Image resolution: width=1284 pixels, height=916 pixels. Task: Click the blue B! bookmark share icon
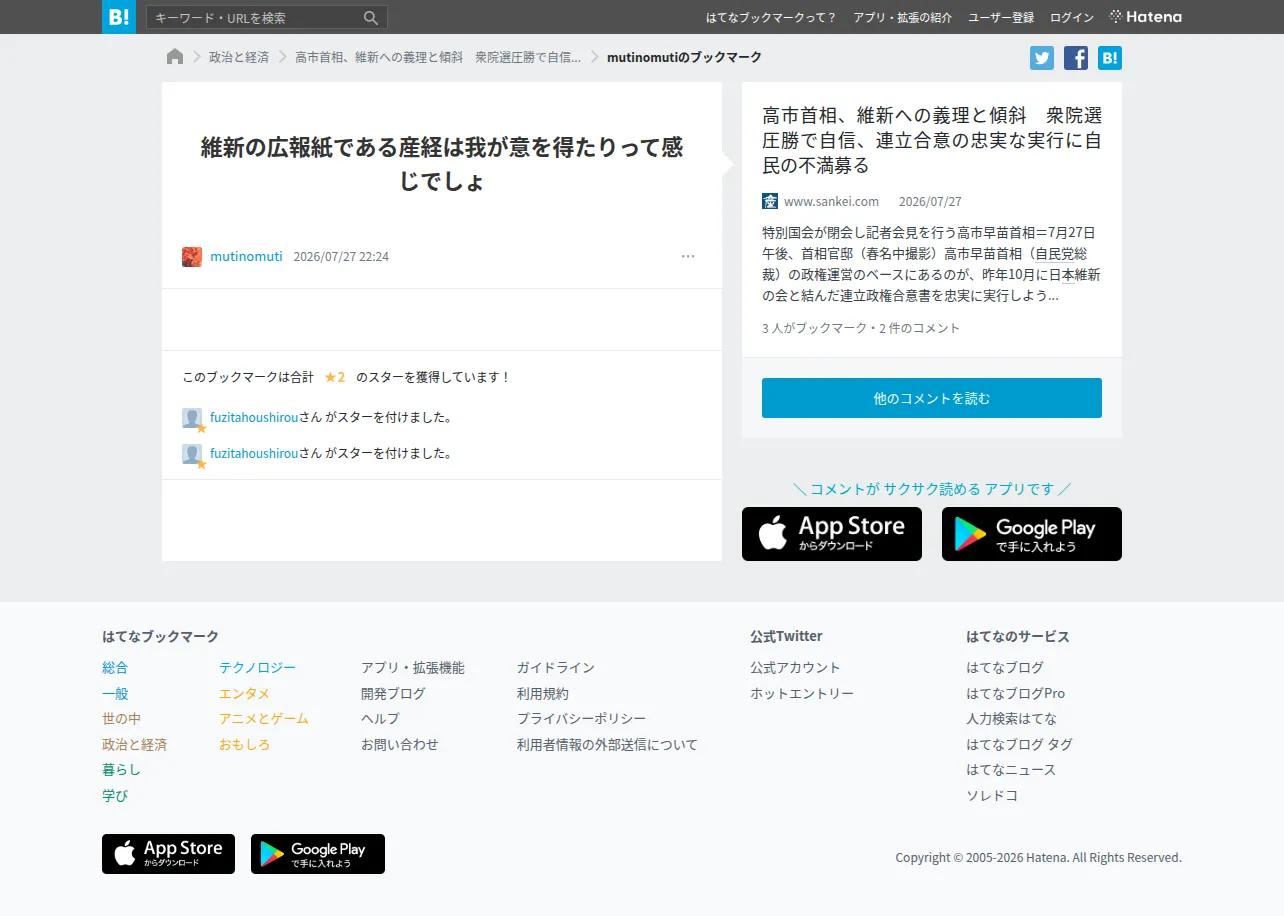pos(1110,58)
